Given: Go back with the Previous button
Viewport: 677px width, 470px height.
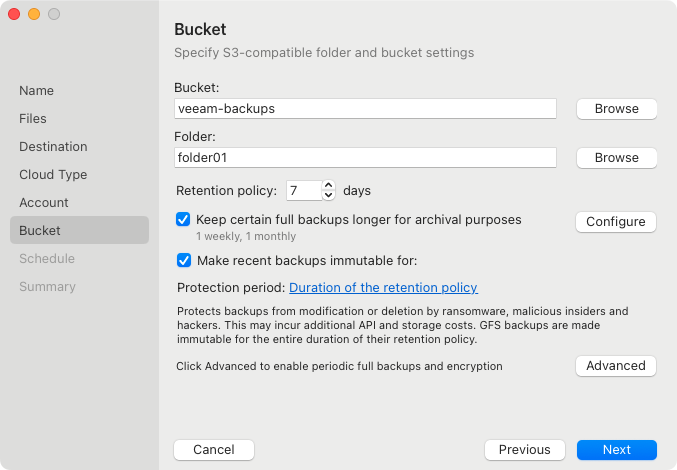Looking at the screenshot, I should (525, 450).
